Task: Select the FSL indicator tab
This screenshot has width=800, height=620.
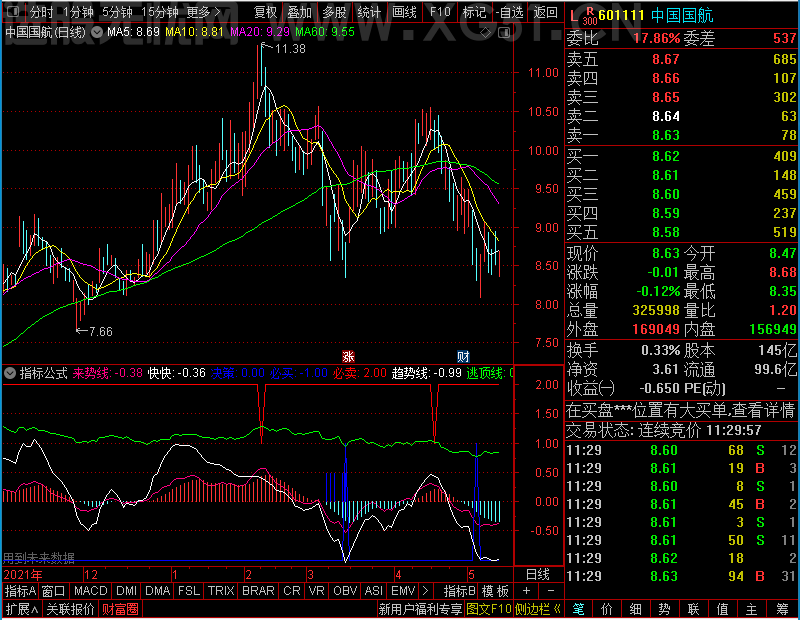Action: [x=189, y=591]
